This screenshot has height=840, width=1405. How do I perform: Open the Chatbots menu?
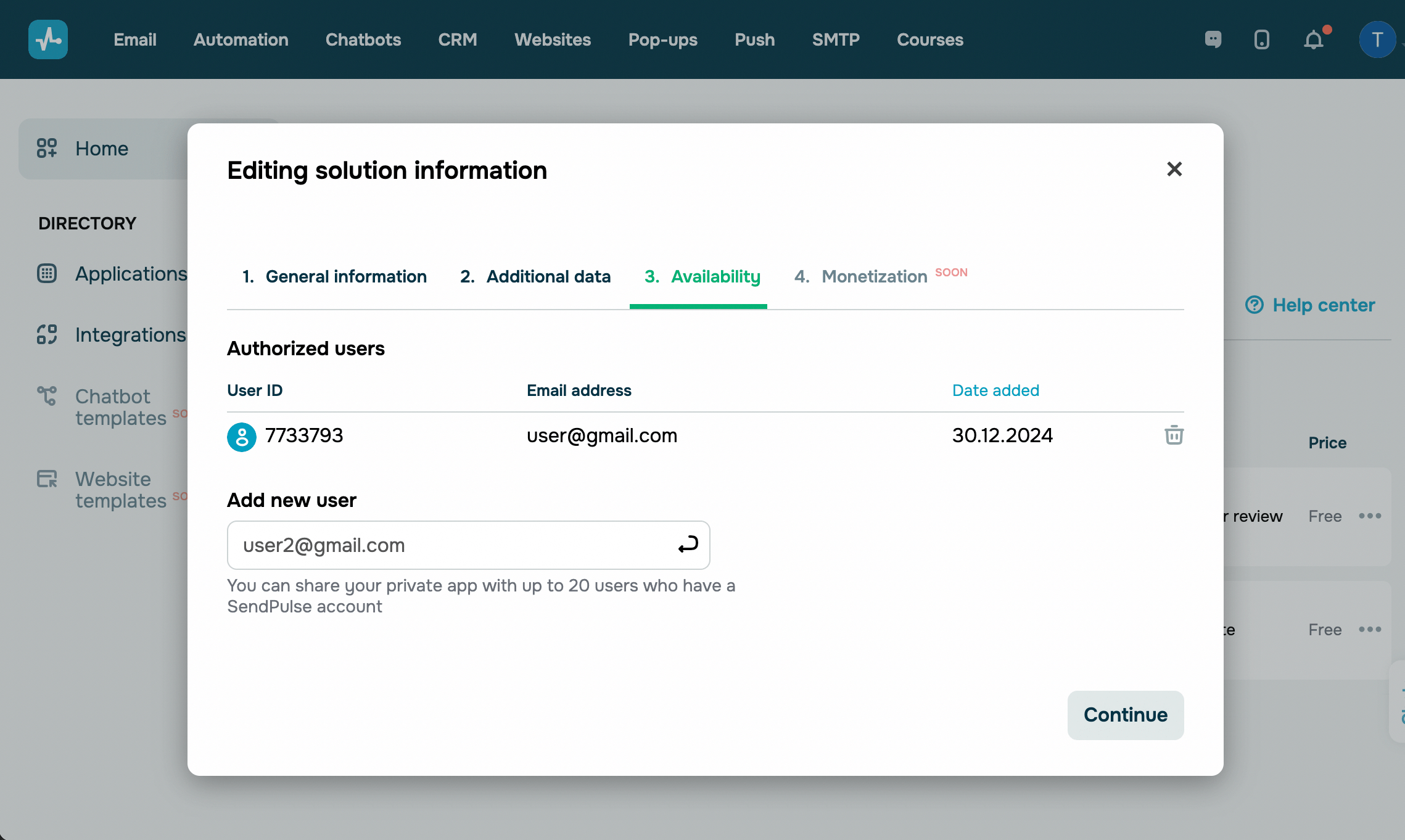363,39
